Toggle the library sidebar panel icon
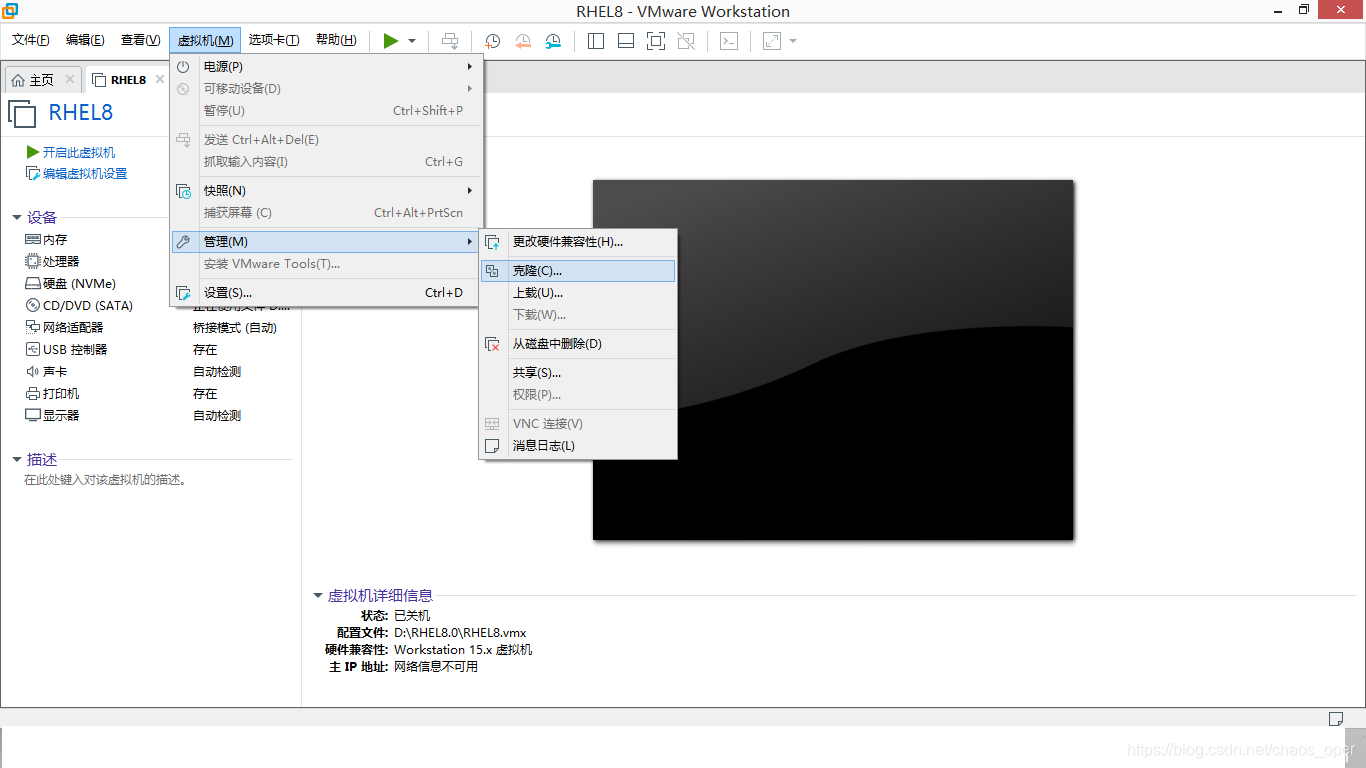 click(596, 41)
